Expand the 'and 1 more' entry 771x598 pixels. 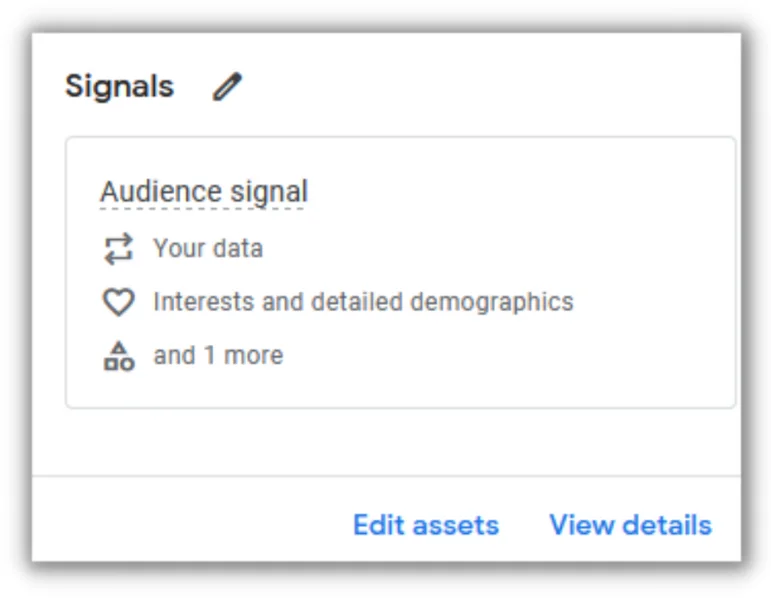pos(218,355)
